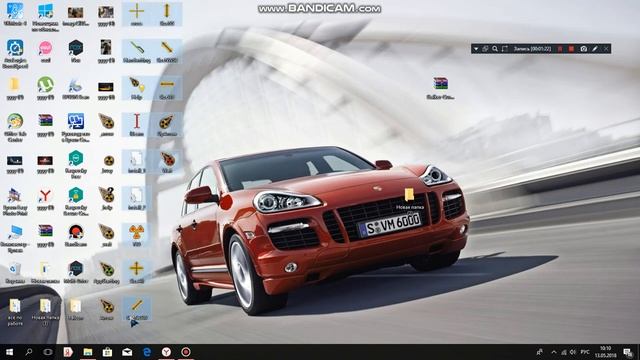Open Action Center notifications icon
Screen dimensions: 640x360
(x=628, y=352)
